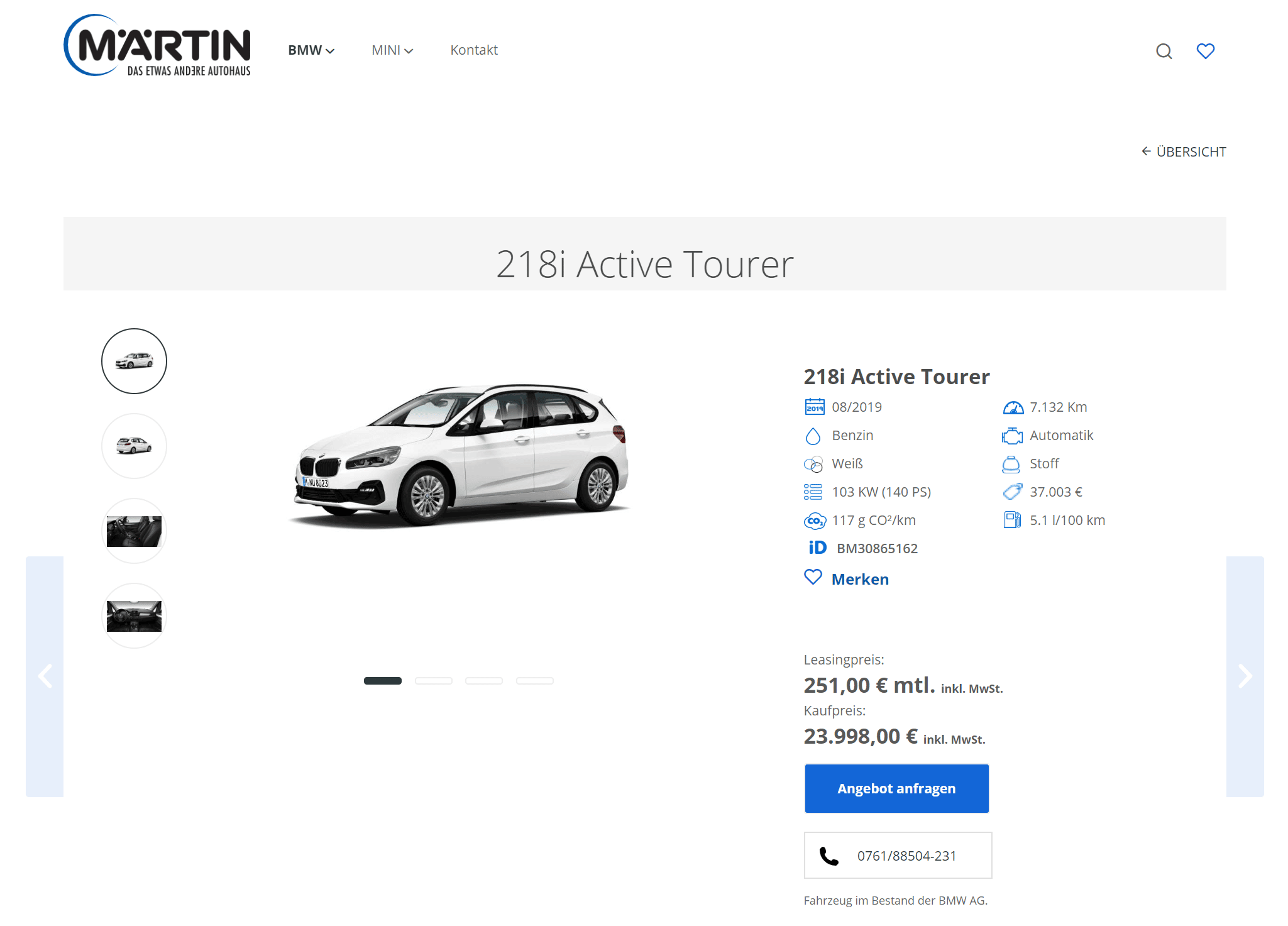Viewport: 1288px width, 926px height.
Task: Select the fourth carousel slide indicator
Action: coord(535,681)
